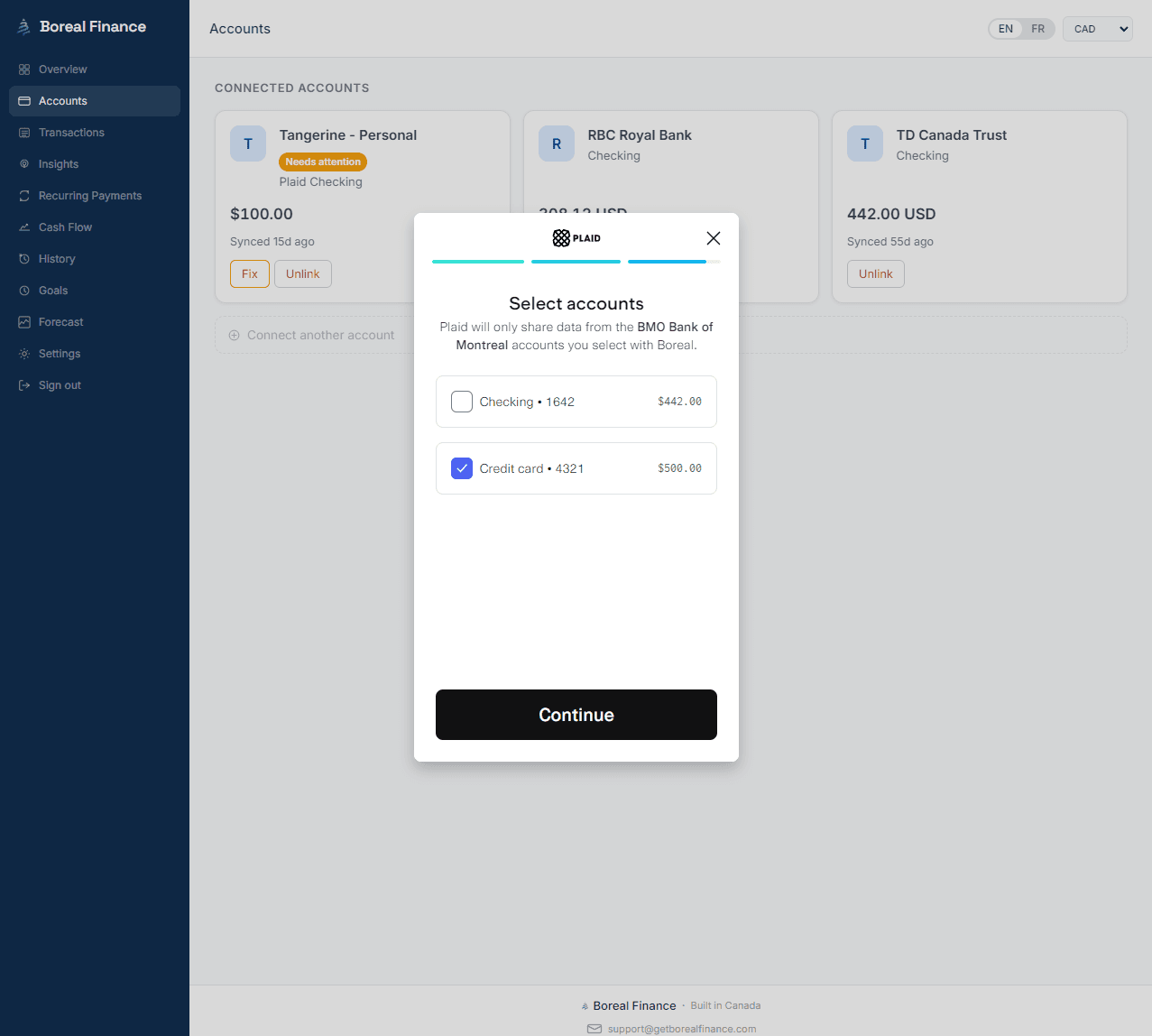
Task: Close the Plaid dialog with the X
Action: tap(714, 238)
